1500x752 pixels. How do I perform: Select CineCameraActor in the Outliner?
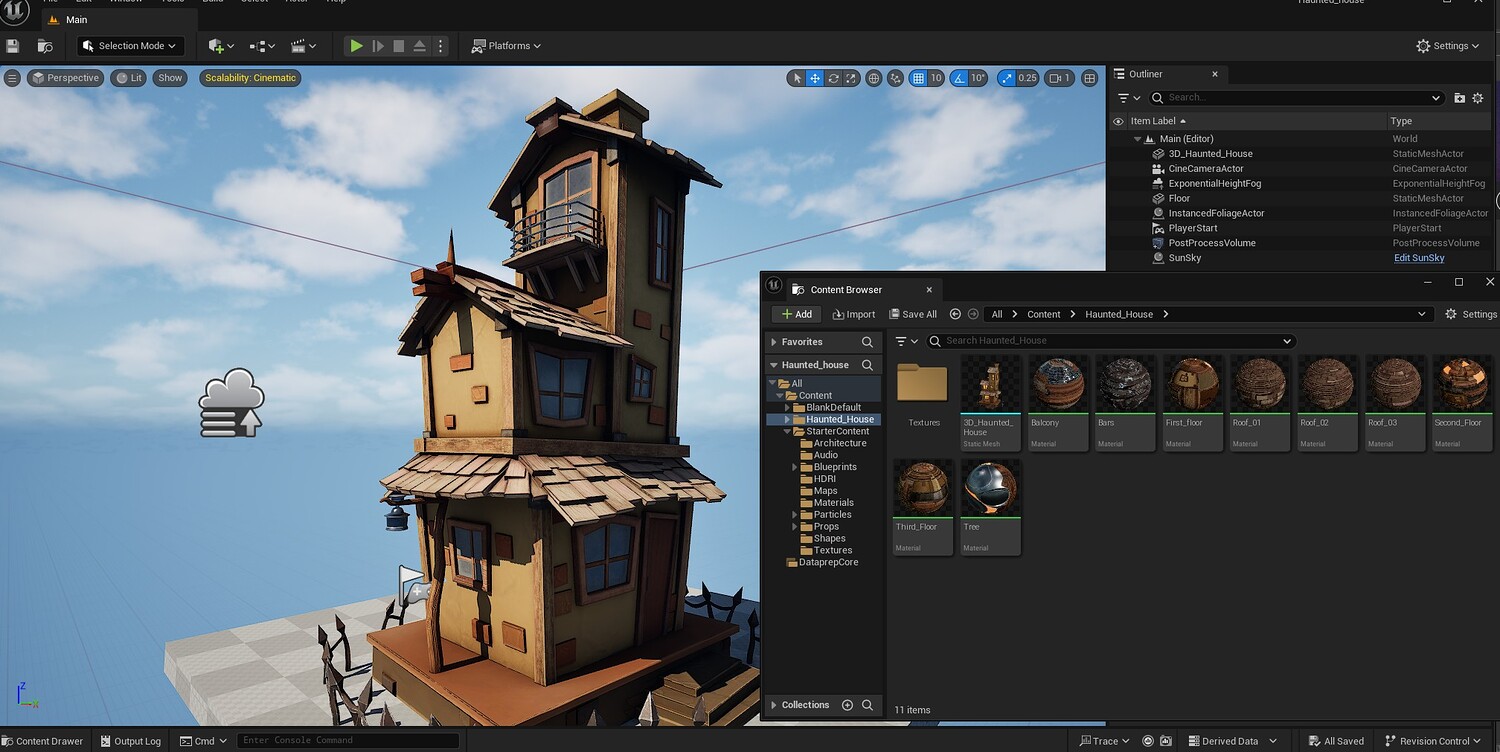(x=1206, y=169)
